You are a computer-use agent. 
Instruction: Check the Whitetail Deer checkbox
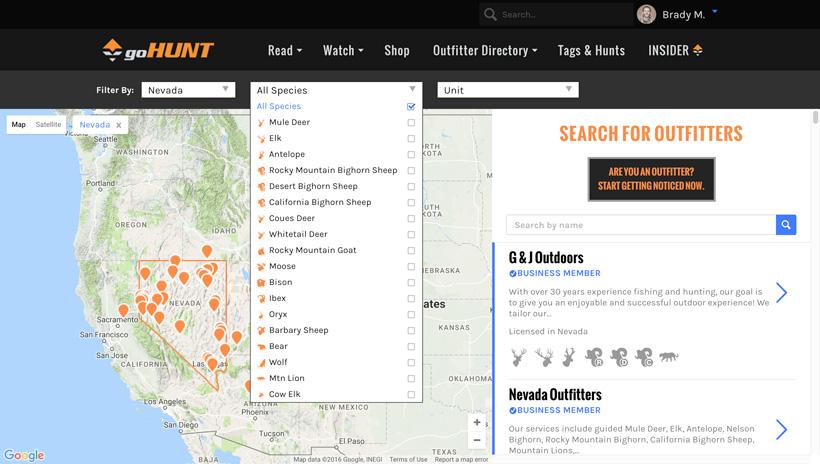point(411,234)
